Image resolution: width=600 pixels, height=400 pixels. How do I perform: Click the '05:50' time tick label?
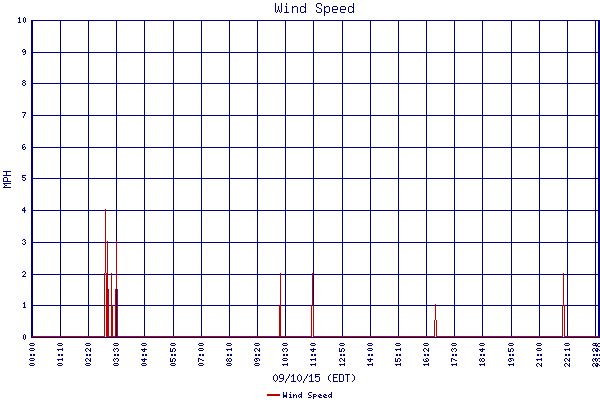(173, 354)
